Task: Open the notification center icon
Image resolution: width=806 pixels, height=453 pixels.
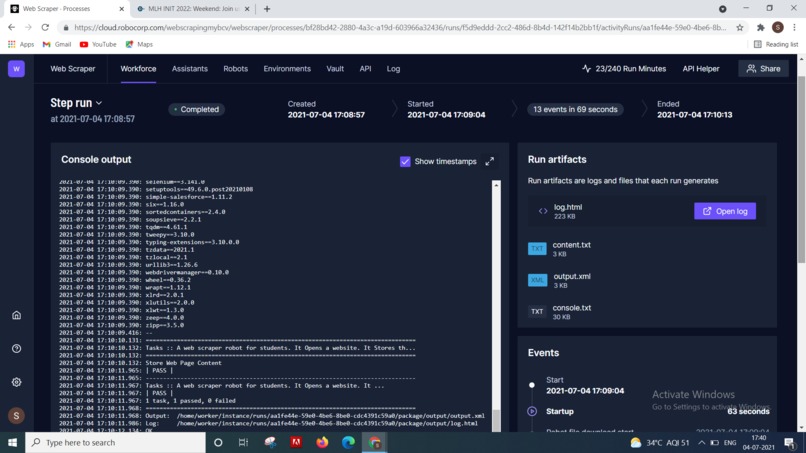Action: 791,442
